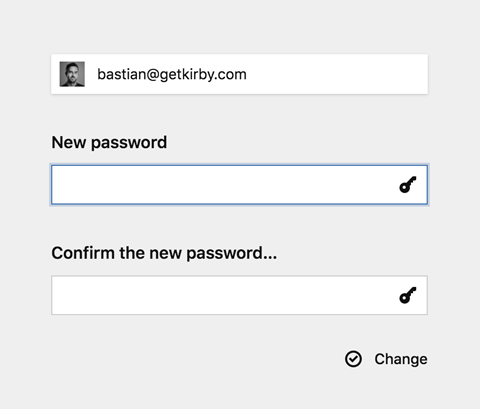Click empty area of the email account card
Image resolution: width=480 pixels, height=409 pixels.
tap(337, 74)
